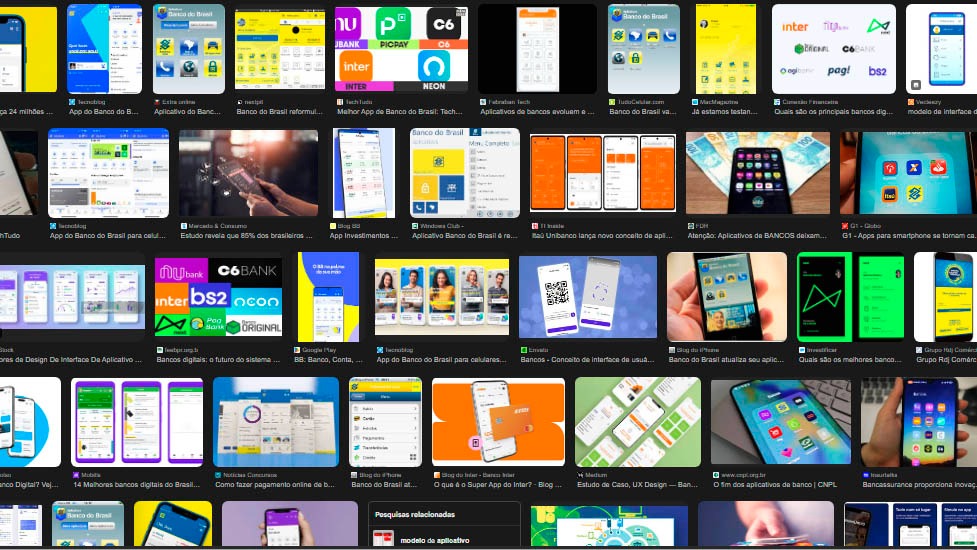Viewport: 977px width, 550px height.
Task: Click the Febraban Tech source favicon
Action: coord(483,102)
